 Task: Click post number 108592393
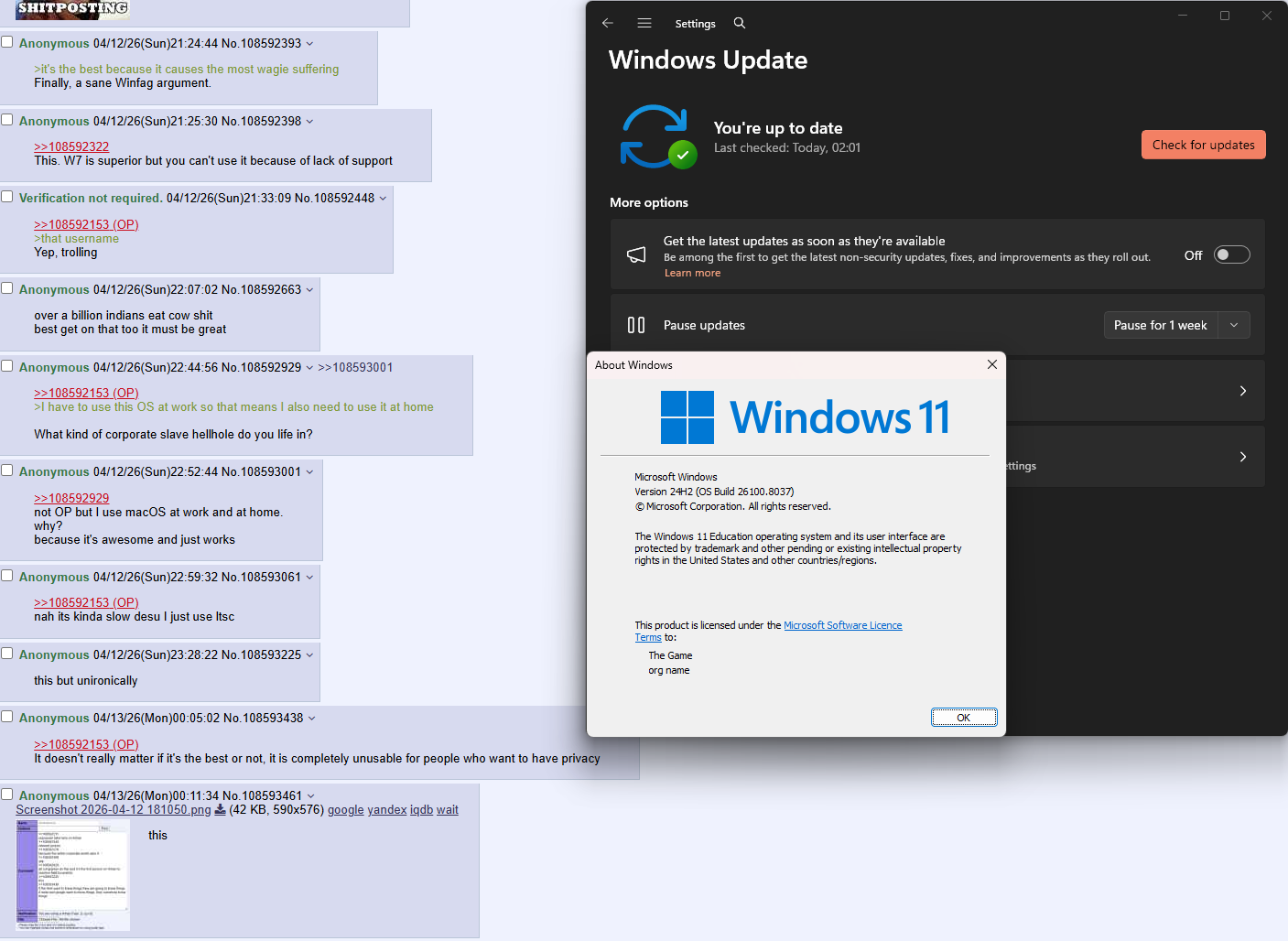[271, 43]
